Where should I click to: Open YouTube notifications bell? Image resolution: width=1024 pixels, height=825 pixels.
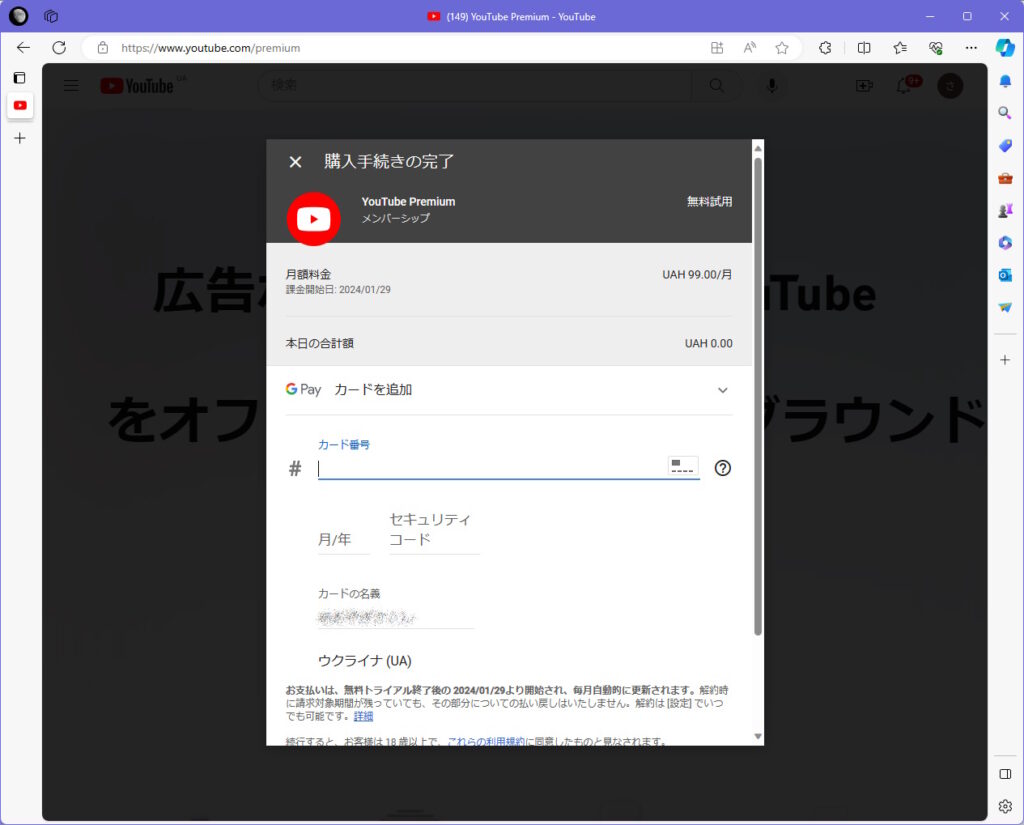pos(906,85)
